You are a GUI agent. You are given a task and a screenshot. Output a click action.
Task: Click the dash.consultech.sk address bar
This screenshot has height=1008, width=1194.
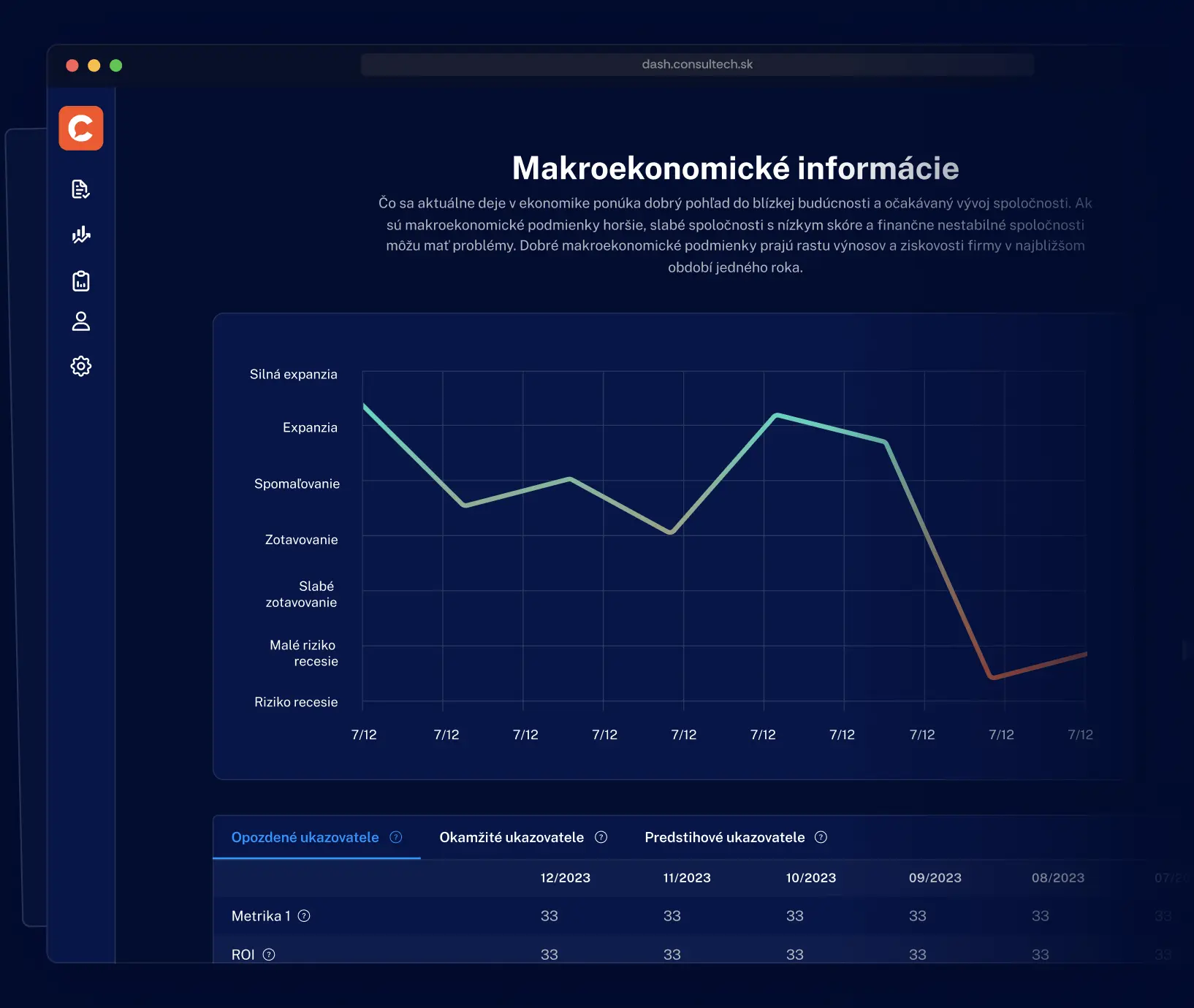point(697,64)
